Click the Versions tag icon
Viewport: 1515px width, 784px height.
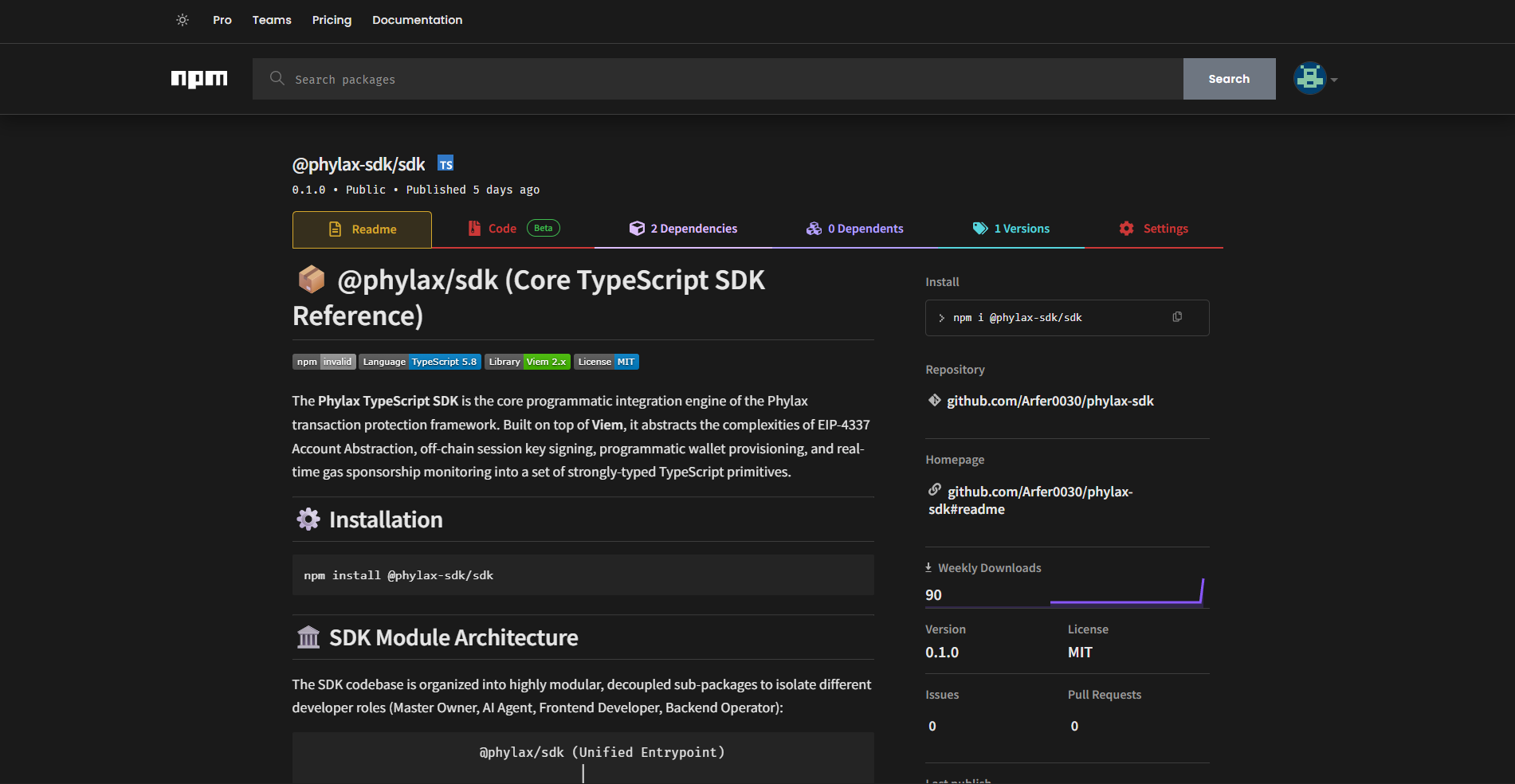pyautogui.click(x=980, y=229)
